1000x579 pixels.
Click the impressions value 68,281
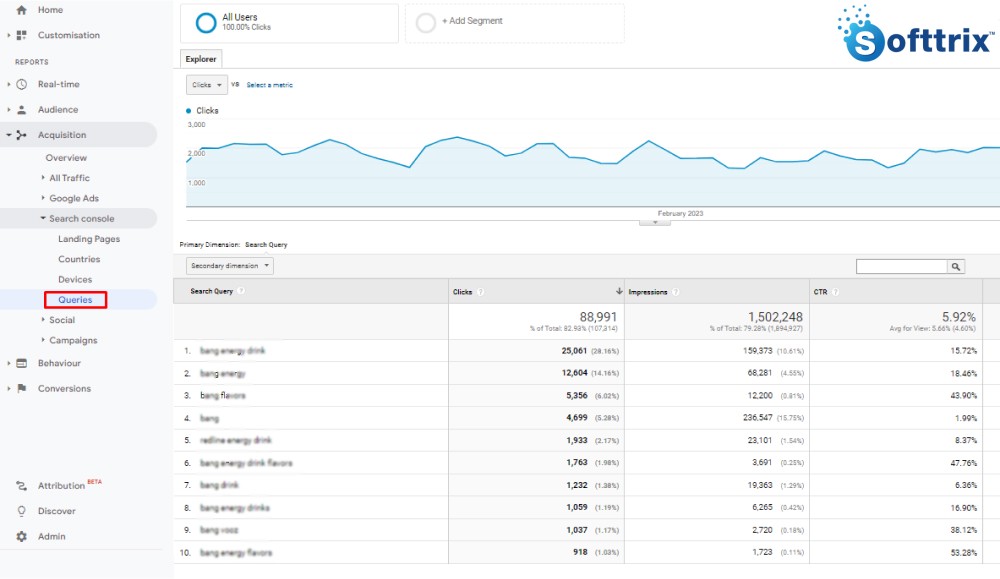click(x=760, y=373)
